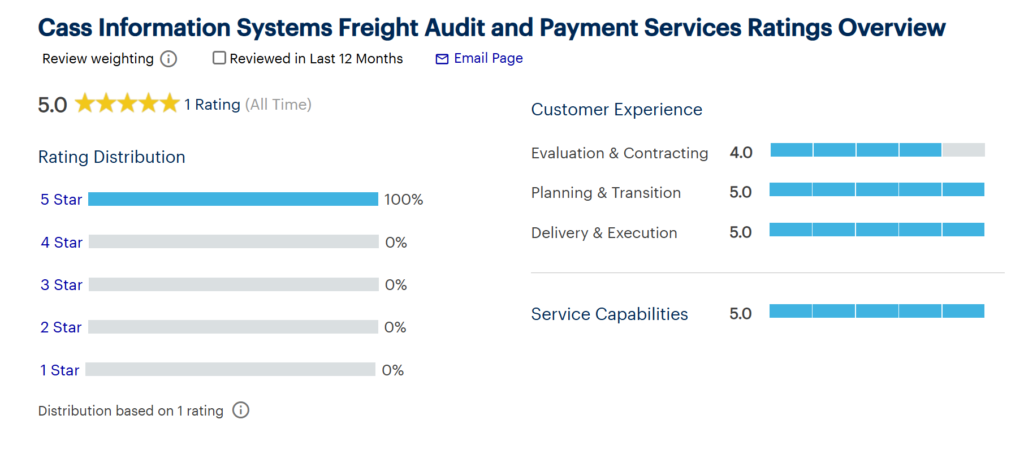
Task: Click the 1 Rating link
Action: 212,104
